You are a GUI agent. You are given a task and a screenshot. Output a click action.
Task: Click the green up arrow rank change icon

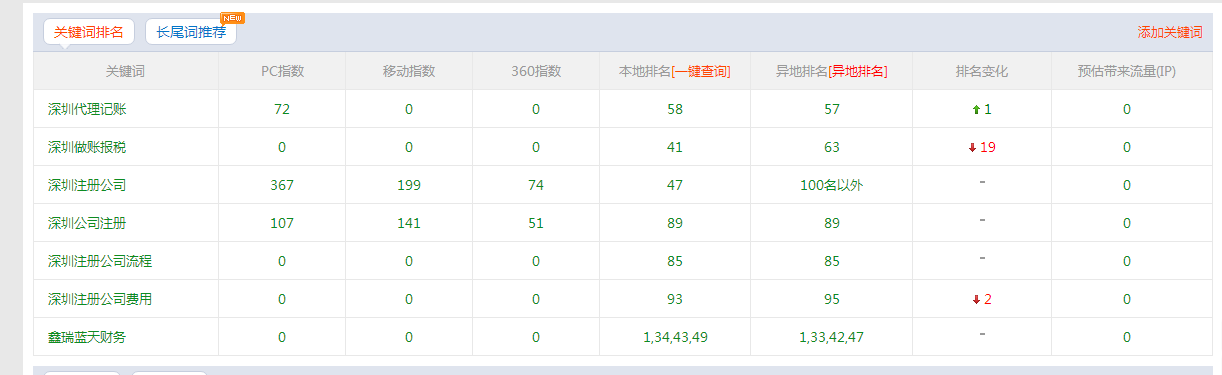pos(975,109)
